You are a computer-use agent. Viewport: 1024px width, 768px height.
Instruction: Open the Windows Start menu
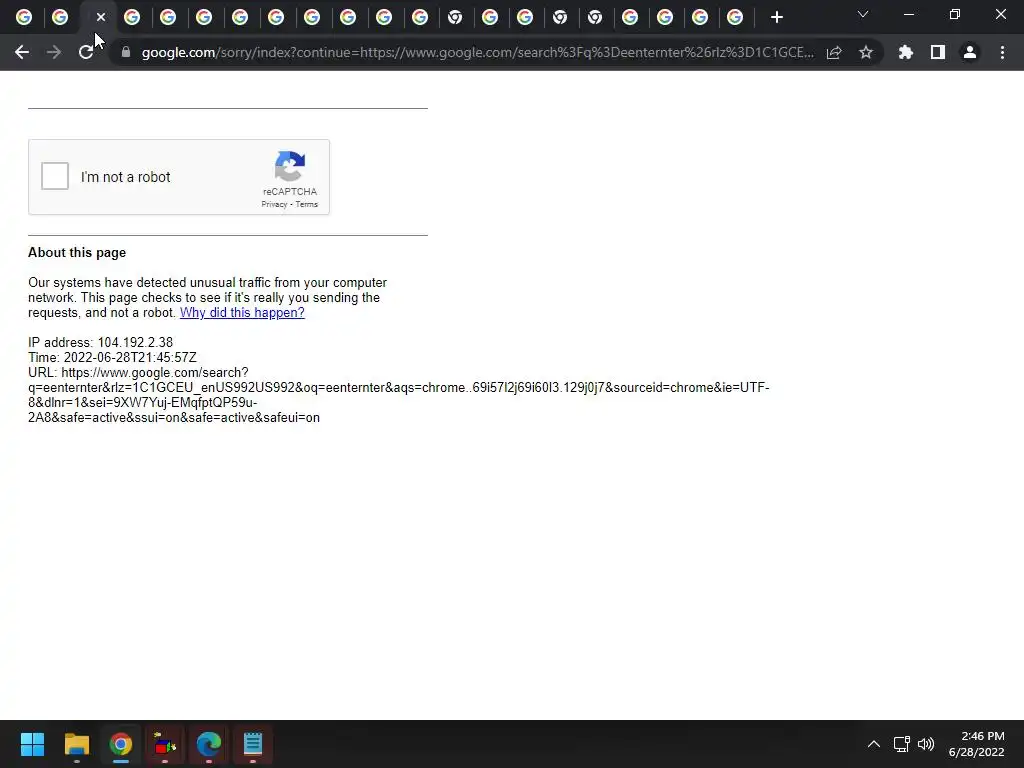(32, 744)
